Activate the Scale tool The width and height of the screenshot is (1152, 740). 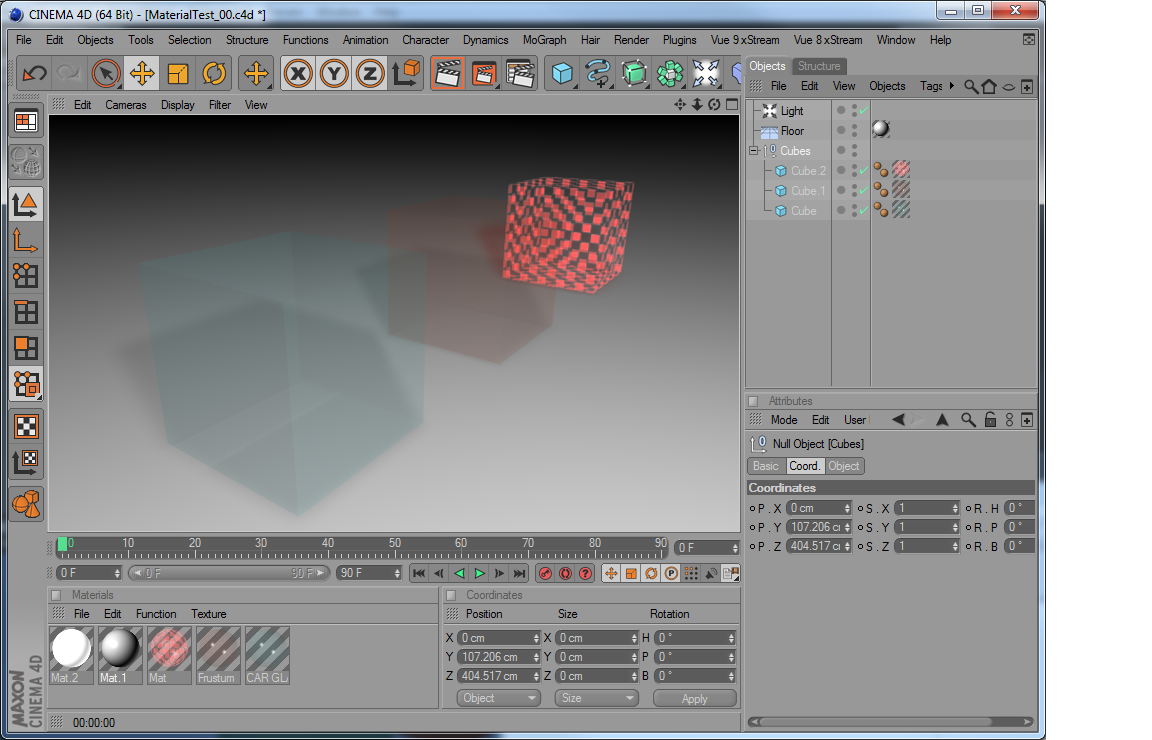[x=176, y=73]
